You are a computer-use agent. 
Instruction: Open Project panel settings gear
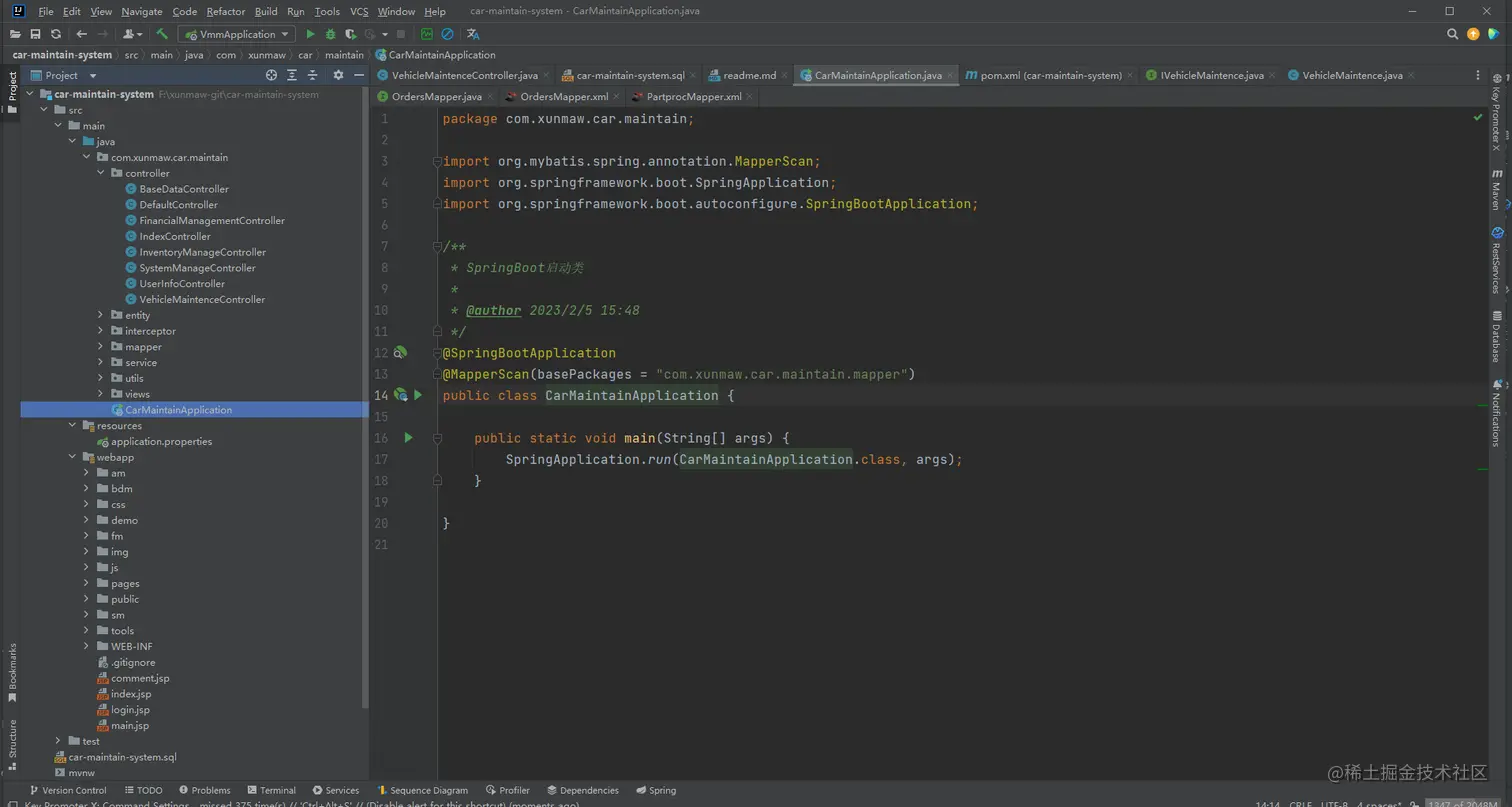[338, 75]
